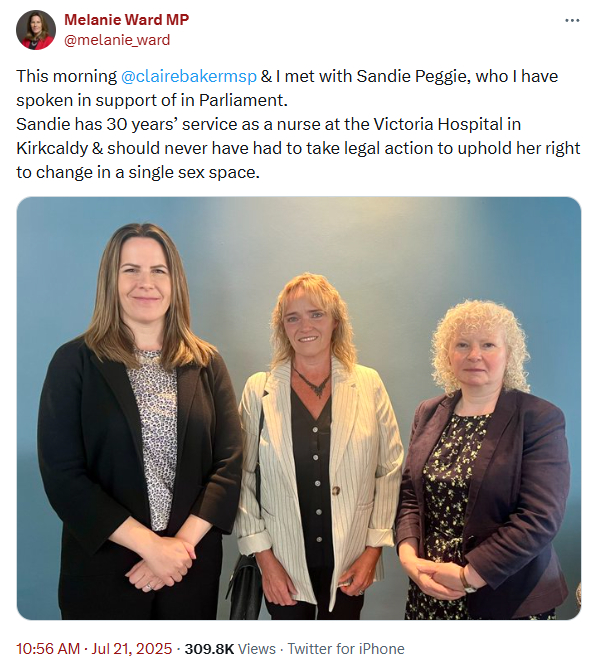
Task: Click the Twitter for iPhone source label
Action: click(346, 649)
